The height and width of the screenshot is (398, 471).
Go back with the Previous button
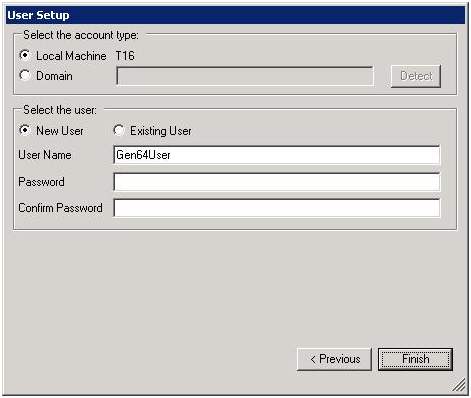334,359
